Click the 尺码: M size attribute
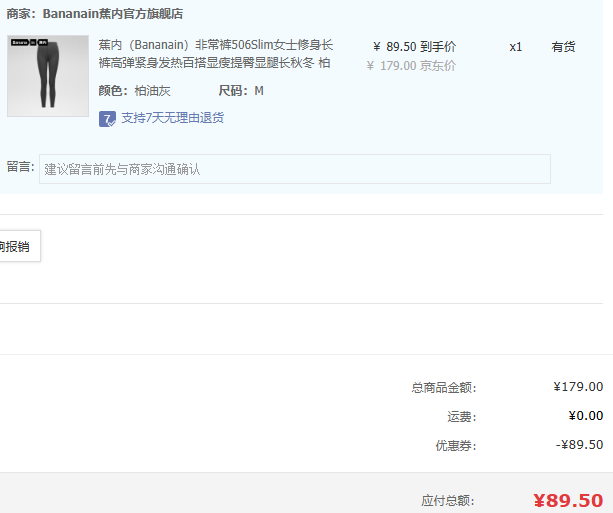Viewport: 613px width, 513px height. pyautogui.click(x=241, y=91)
